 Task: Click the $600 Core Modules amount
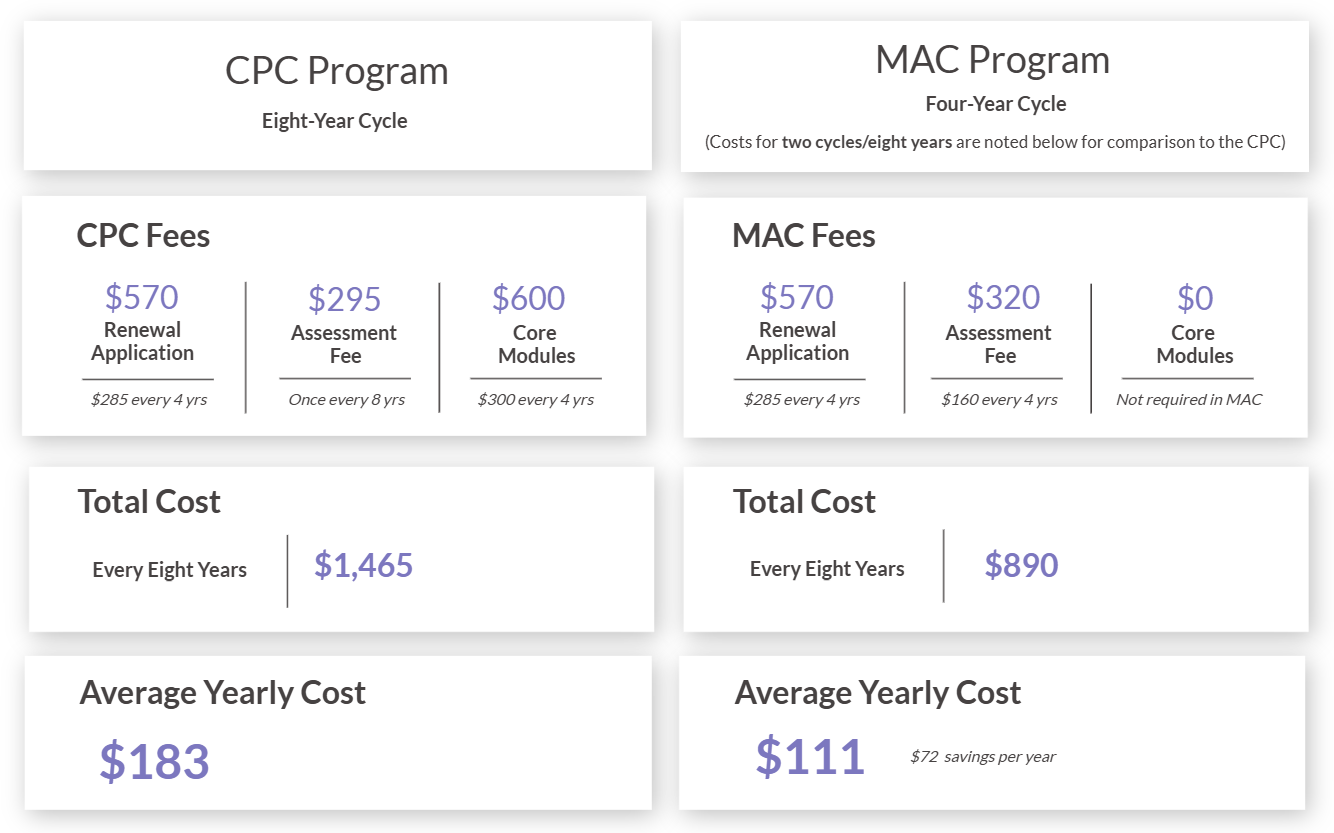pos(528,298)
